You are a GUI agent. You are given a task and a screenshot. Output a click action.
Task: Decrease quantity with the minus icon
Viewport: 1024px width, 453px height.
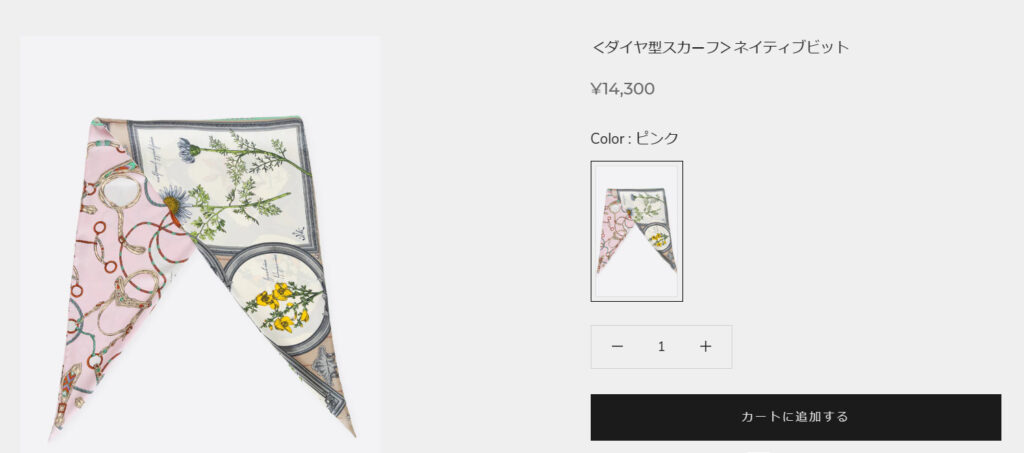pyautogui.click(x=617, y=347)
